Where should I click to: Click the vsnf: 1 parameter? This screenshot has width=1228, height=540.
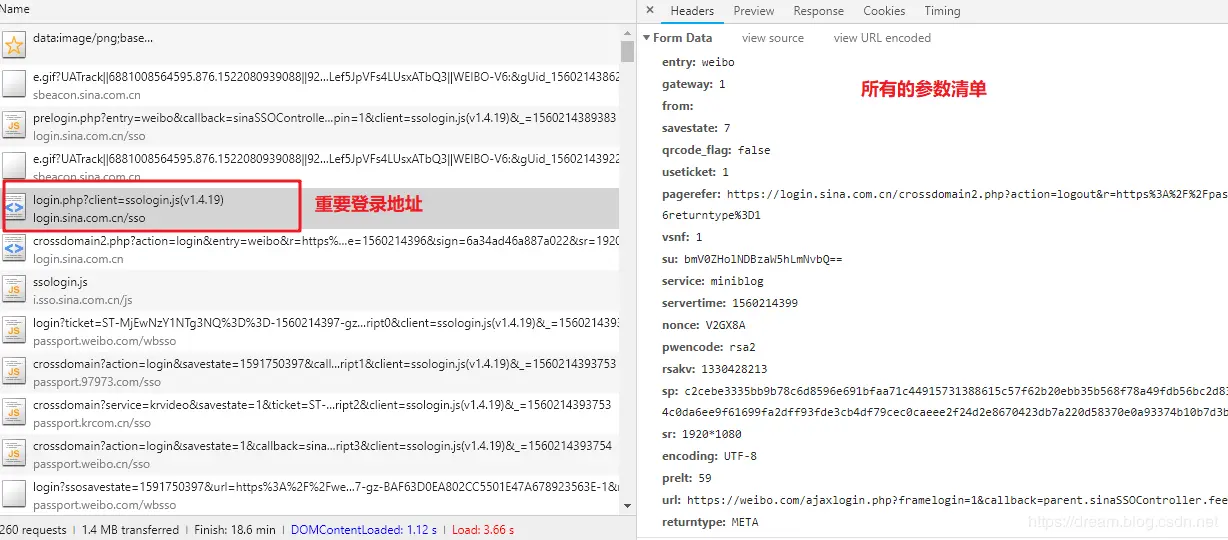(x=682, y=237)
